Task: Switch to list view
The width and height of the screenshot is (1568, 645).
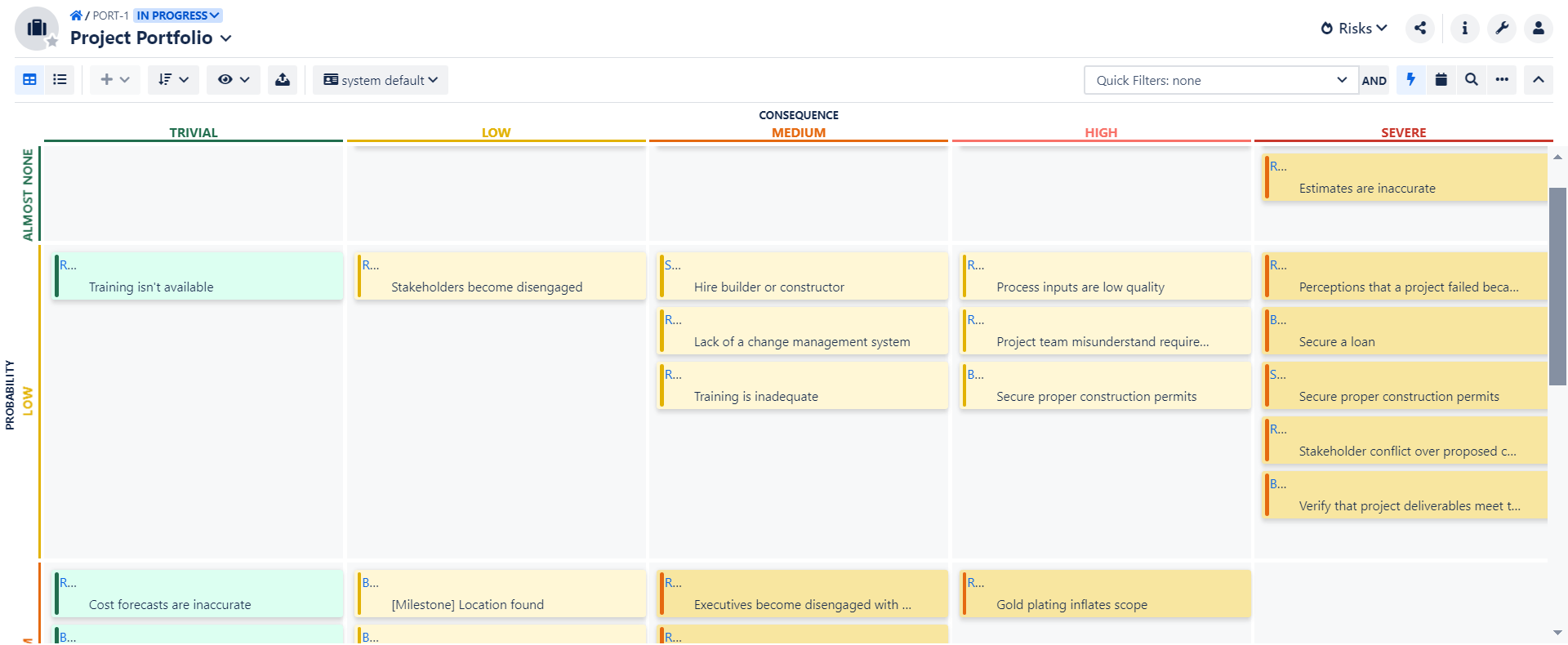Action: (x=60, y=80)
